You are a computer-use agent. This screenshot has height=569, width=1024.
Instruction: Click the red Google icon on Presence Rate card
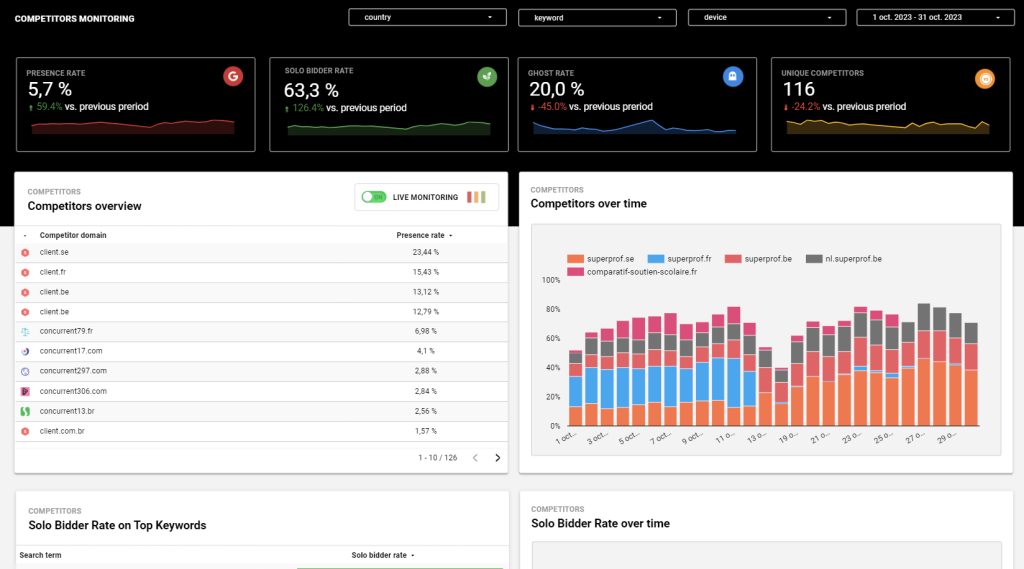[x=233, y=76]
